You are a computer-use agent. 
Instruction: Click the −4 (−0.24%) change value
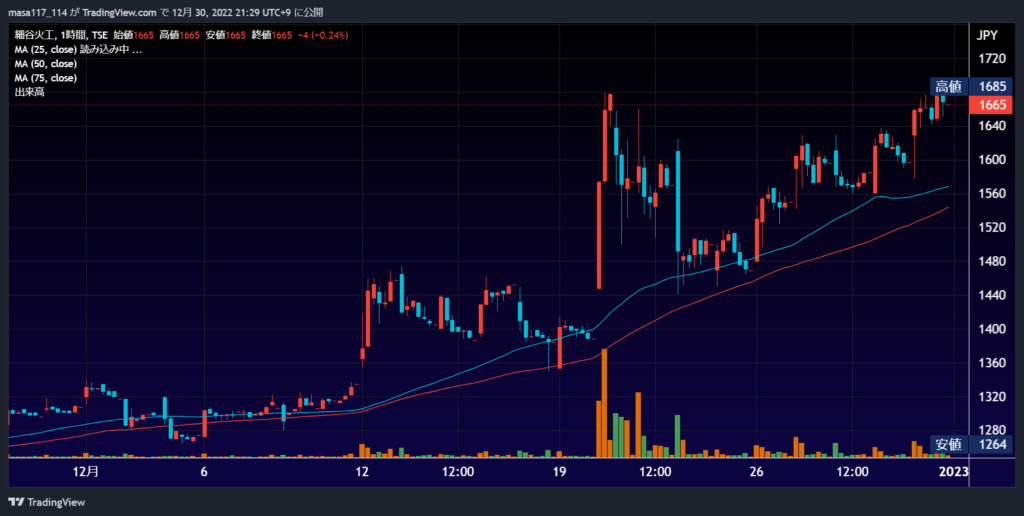coord(322,35)
